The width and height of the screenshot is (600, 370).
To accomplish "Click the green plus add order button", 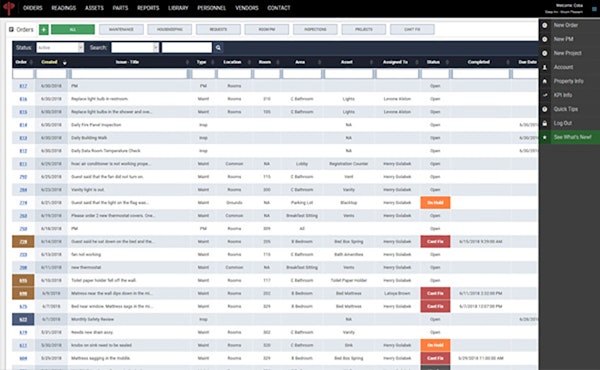I will tap(44, 29).
